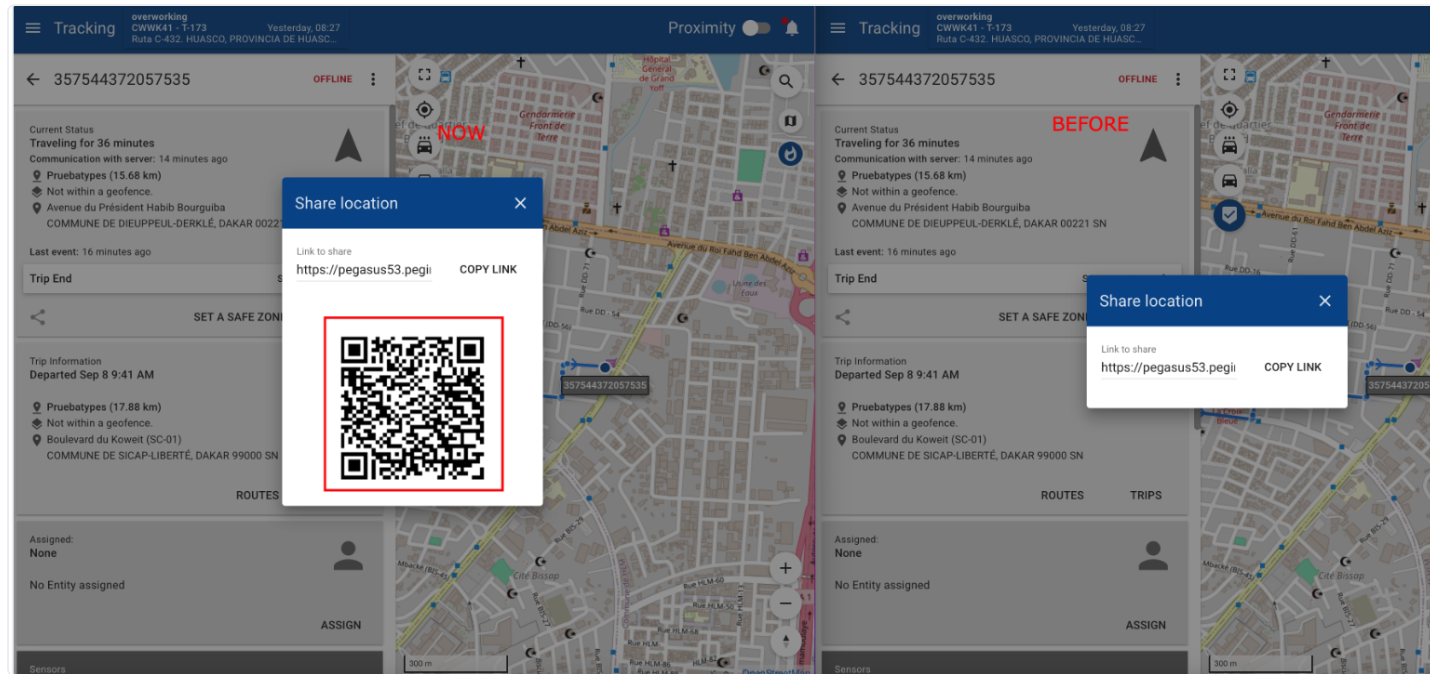Open the notifications bell
1430x674 pixels.
point(791,28)
